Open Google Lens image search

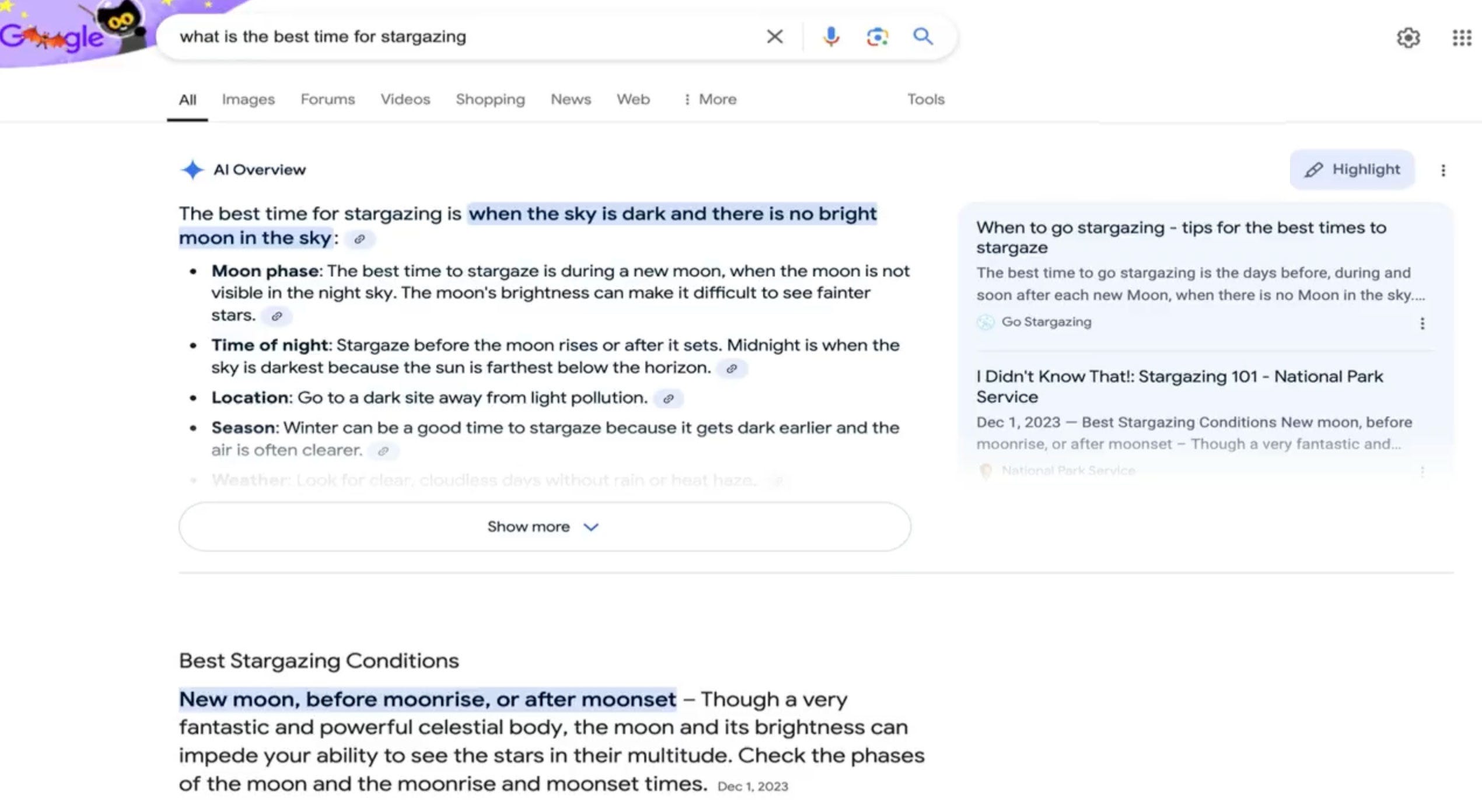877,37
